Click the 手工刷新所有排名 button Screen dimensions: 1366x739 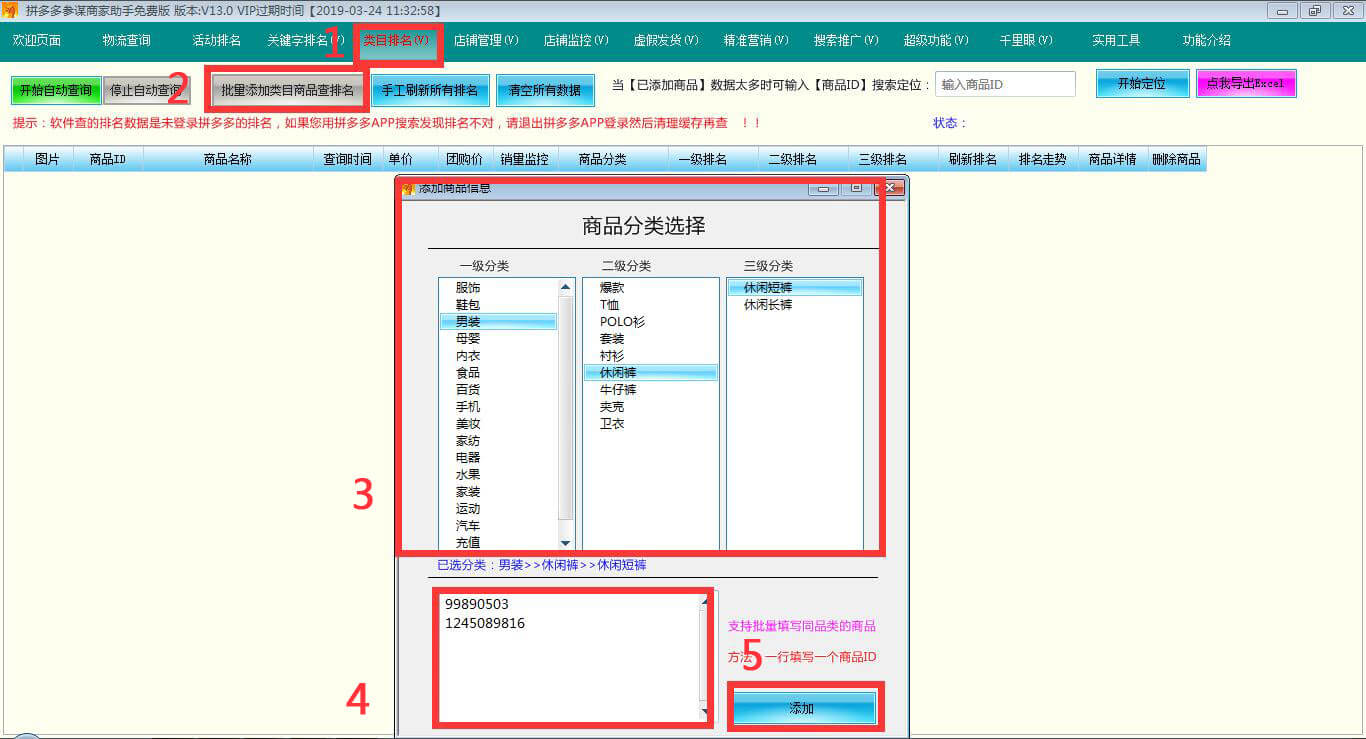tap(431, 90)
